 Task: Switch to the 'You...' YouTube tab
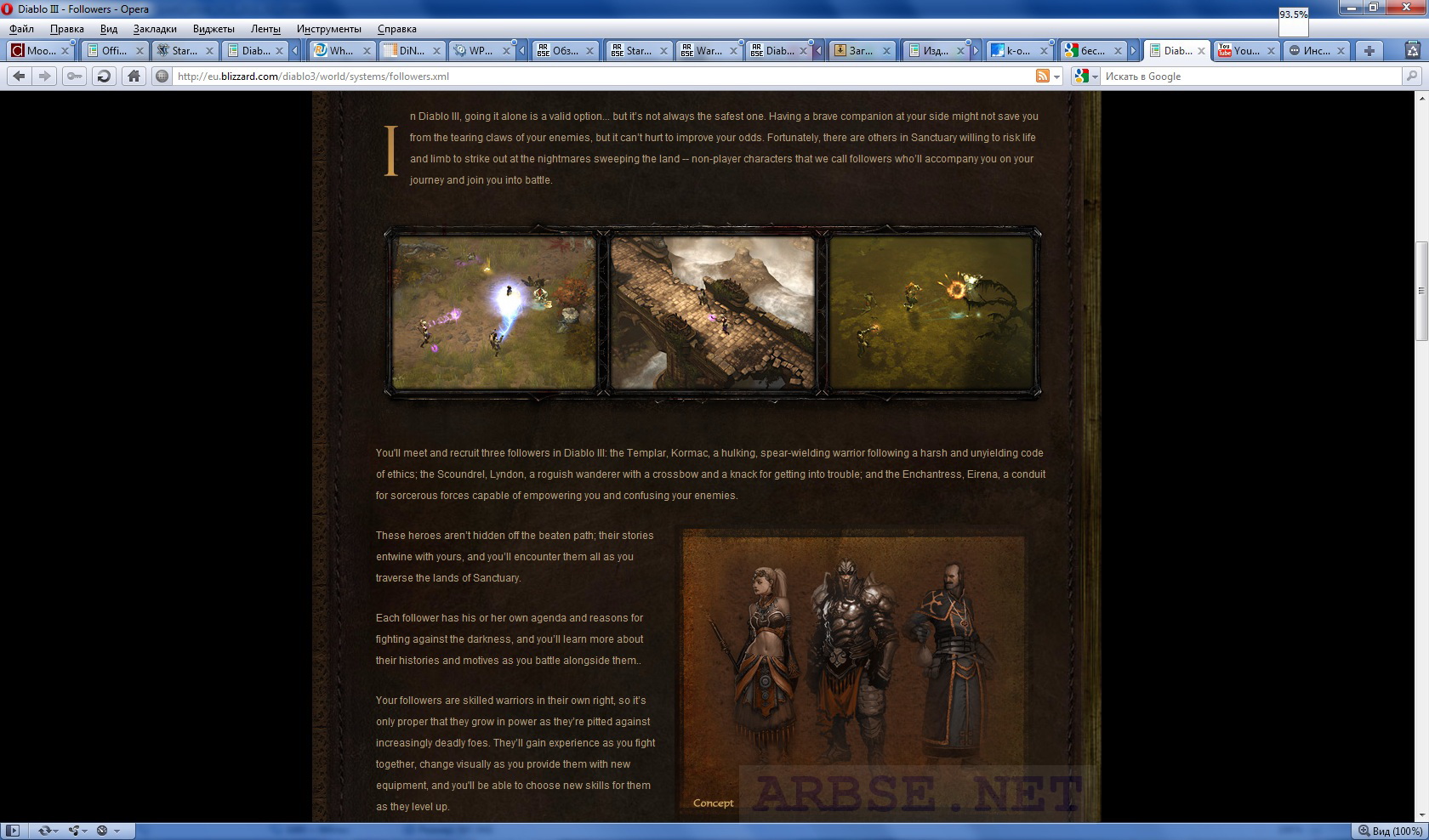1246,51
